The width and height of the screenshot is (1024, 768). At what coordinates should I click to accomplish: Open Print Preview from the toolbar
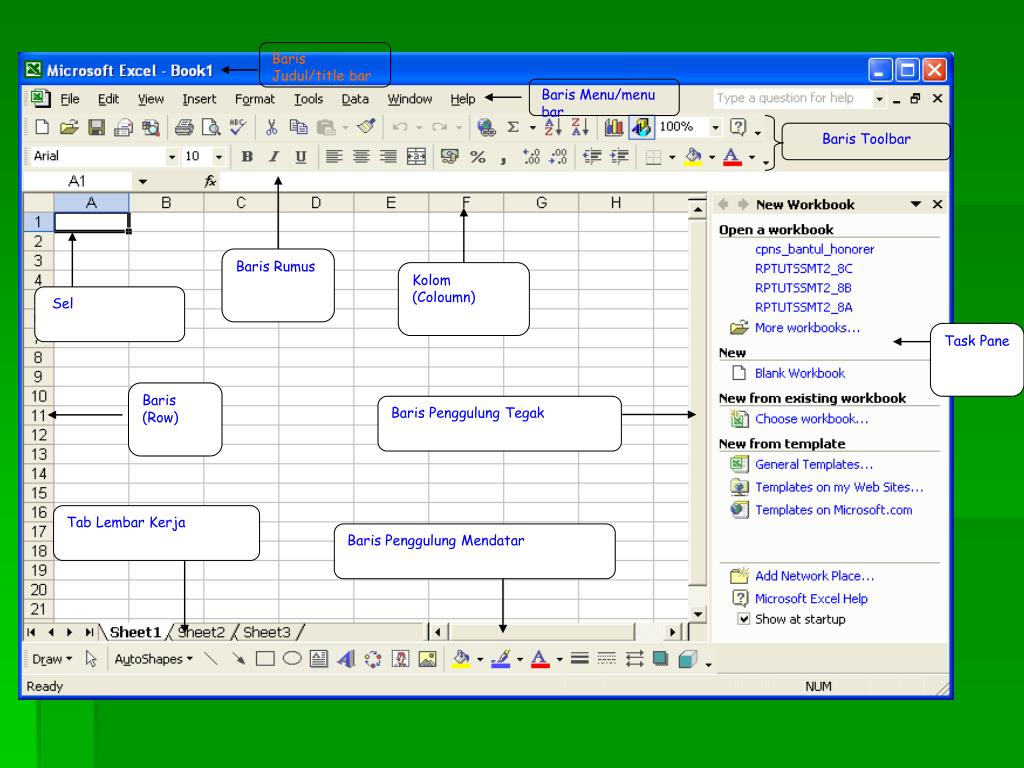[x=211, y=127]
